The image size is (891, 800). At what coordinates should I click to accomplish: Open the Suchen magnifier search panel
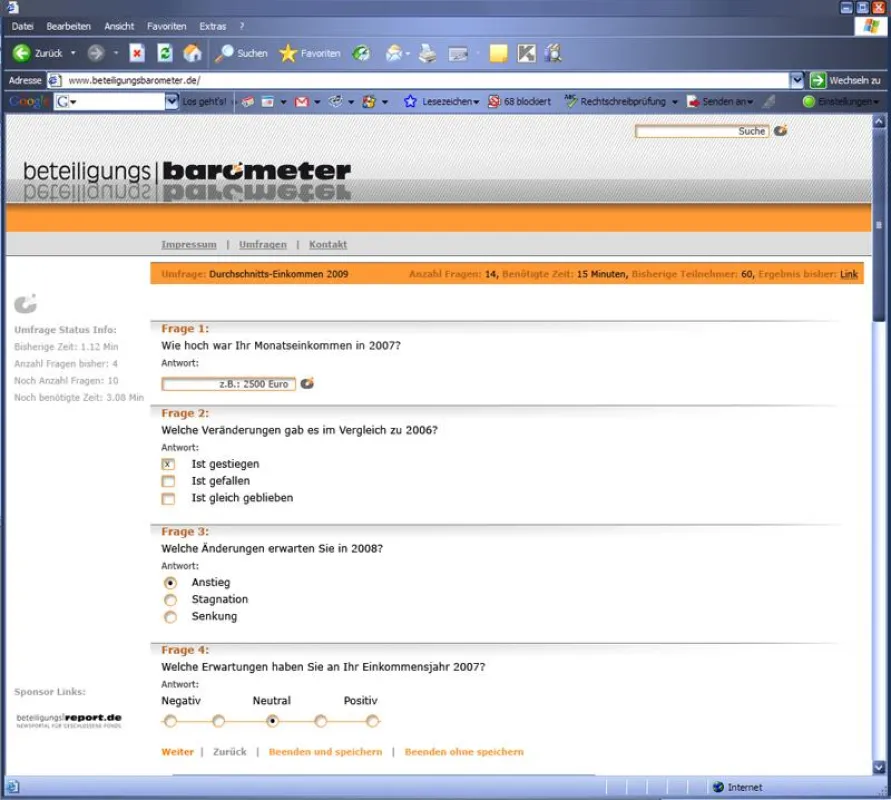click(x=242, y=53)
